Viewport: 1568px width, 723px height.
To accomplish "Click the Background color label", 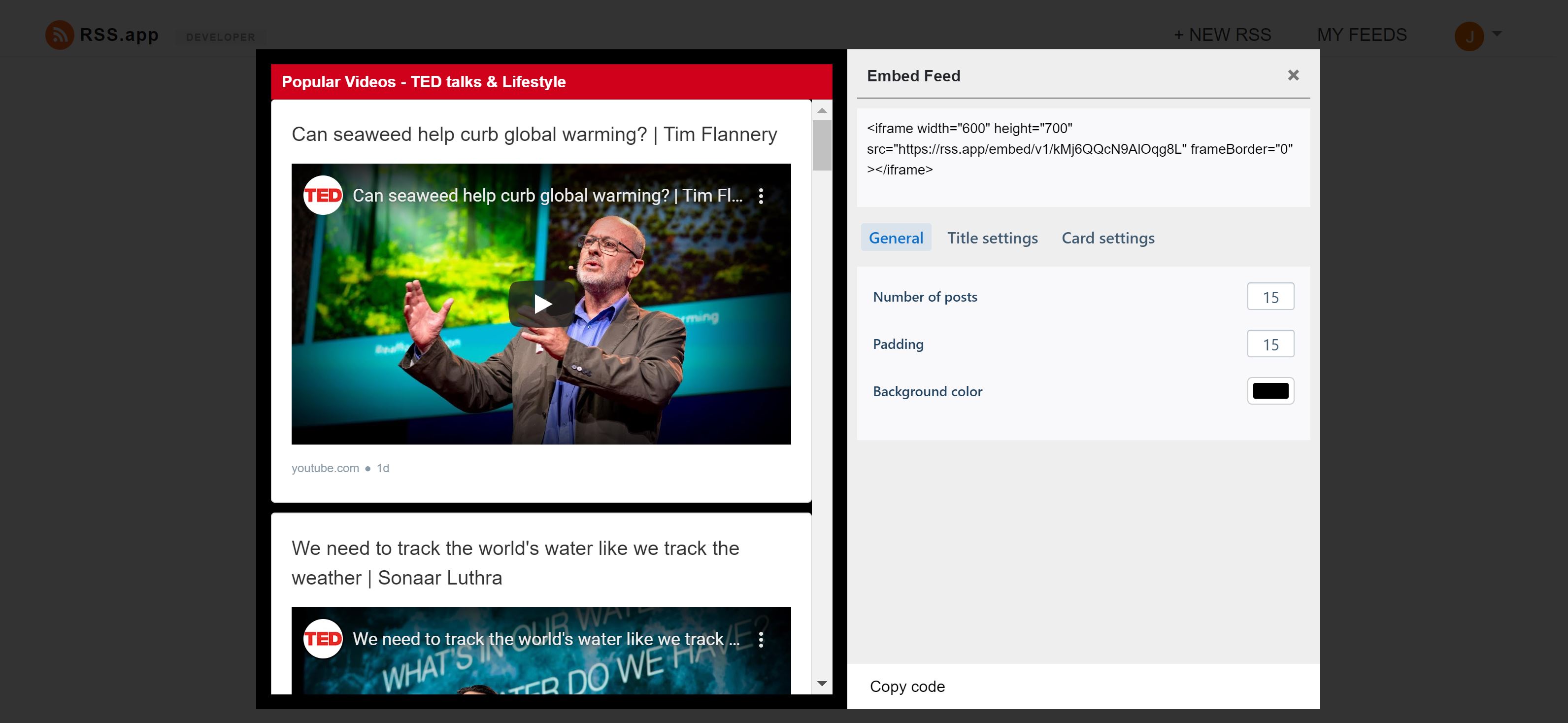I will [x=927, y=391].
